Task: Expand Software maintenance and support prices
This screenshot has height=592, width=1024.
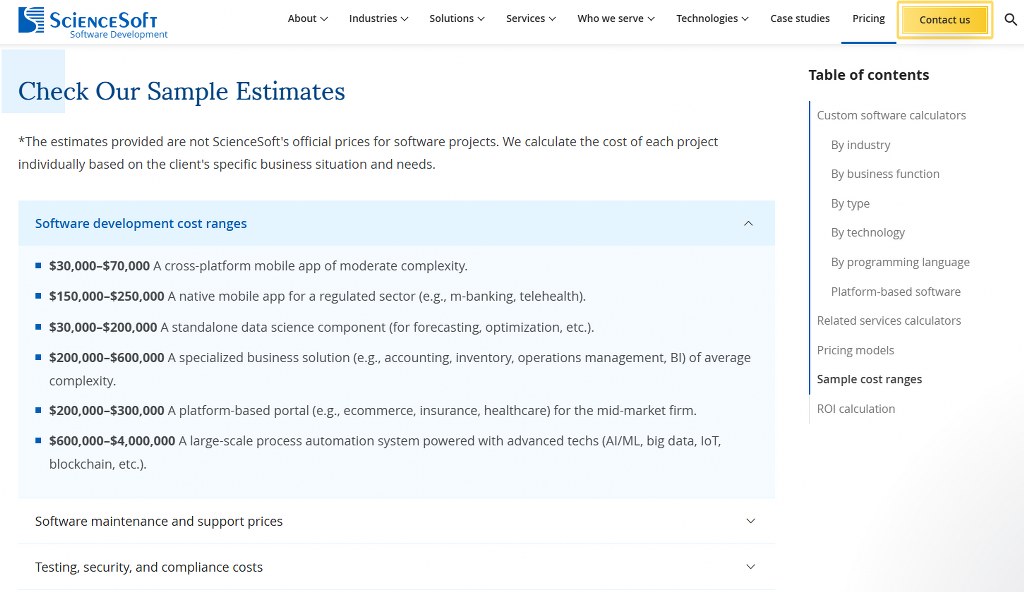Action: (396, 521)
